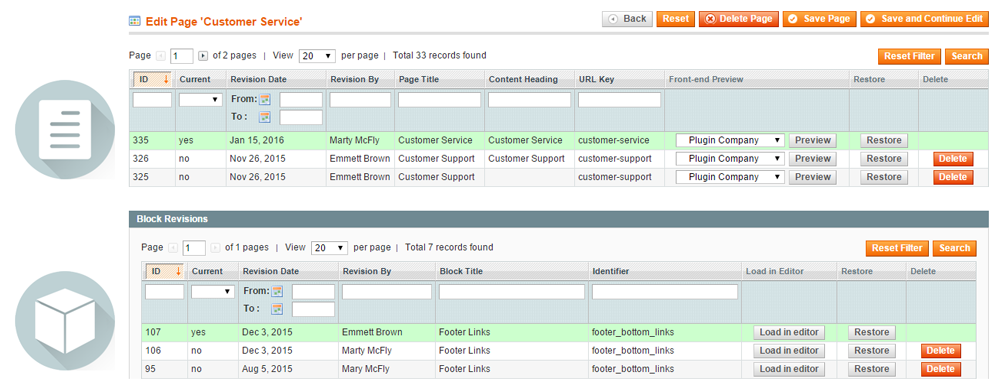Click next page arrow in Block Revisions pager
This screenshot has height=390, width=1000.
[x=215, y=248]
